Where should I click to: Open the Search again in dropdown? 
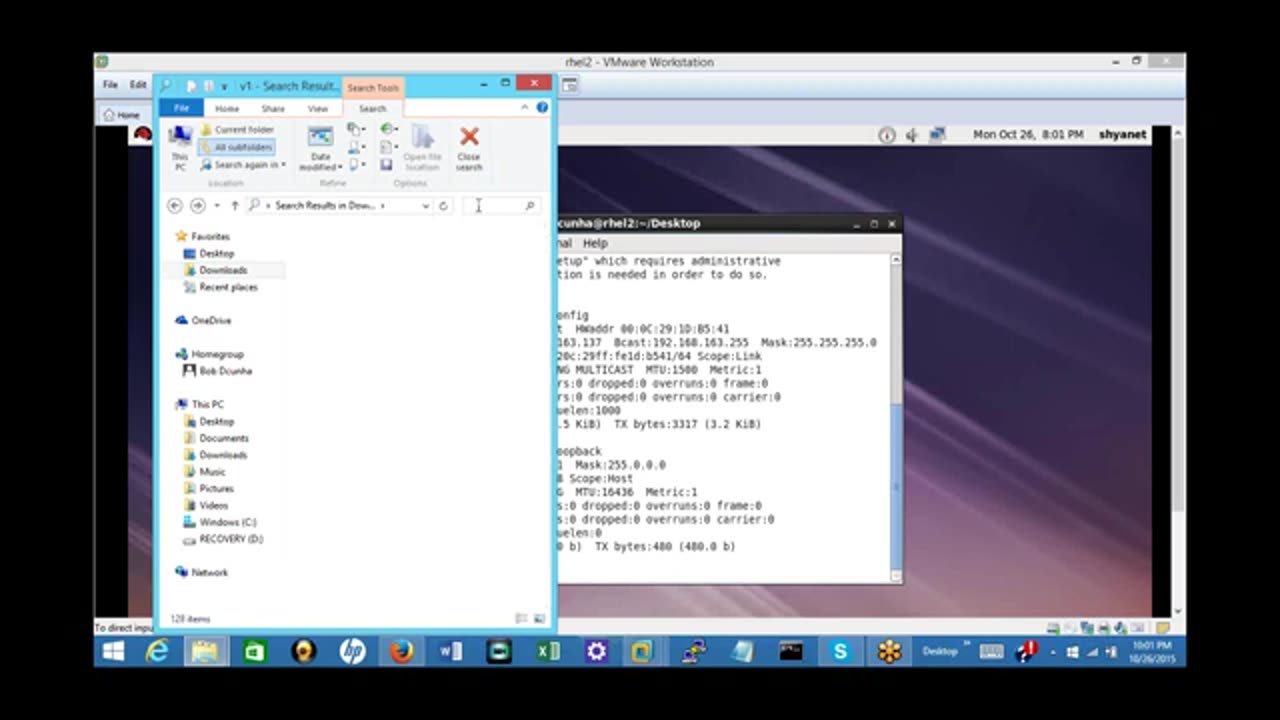click(x=243, y=164)
